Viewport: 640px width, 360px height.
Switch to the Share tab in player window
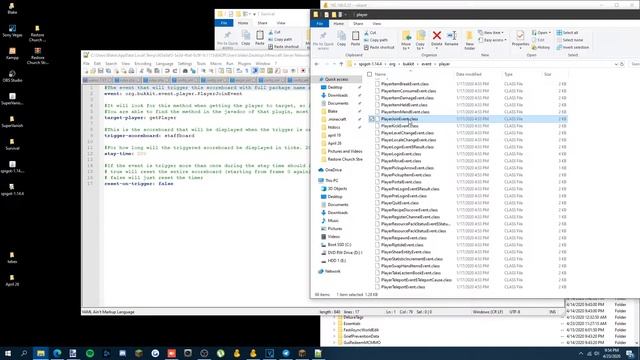click(358, 24)
